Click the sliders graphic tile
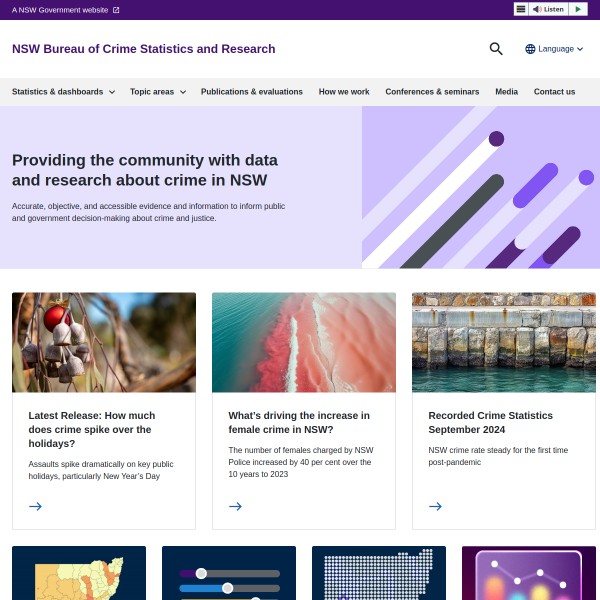600x600 pixels. coord(229,573)
